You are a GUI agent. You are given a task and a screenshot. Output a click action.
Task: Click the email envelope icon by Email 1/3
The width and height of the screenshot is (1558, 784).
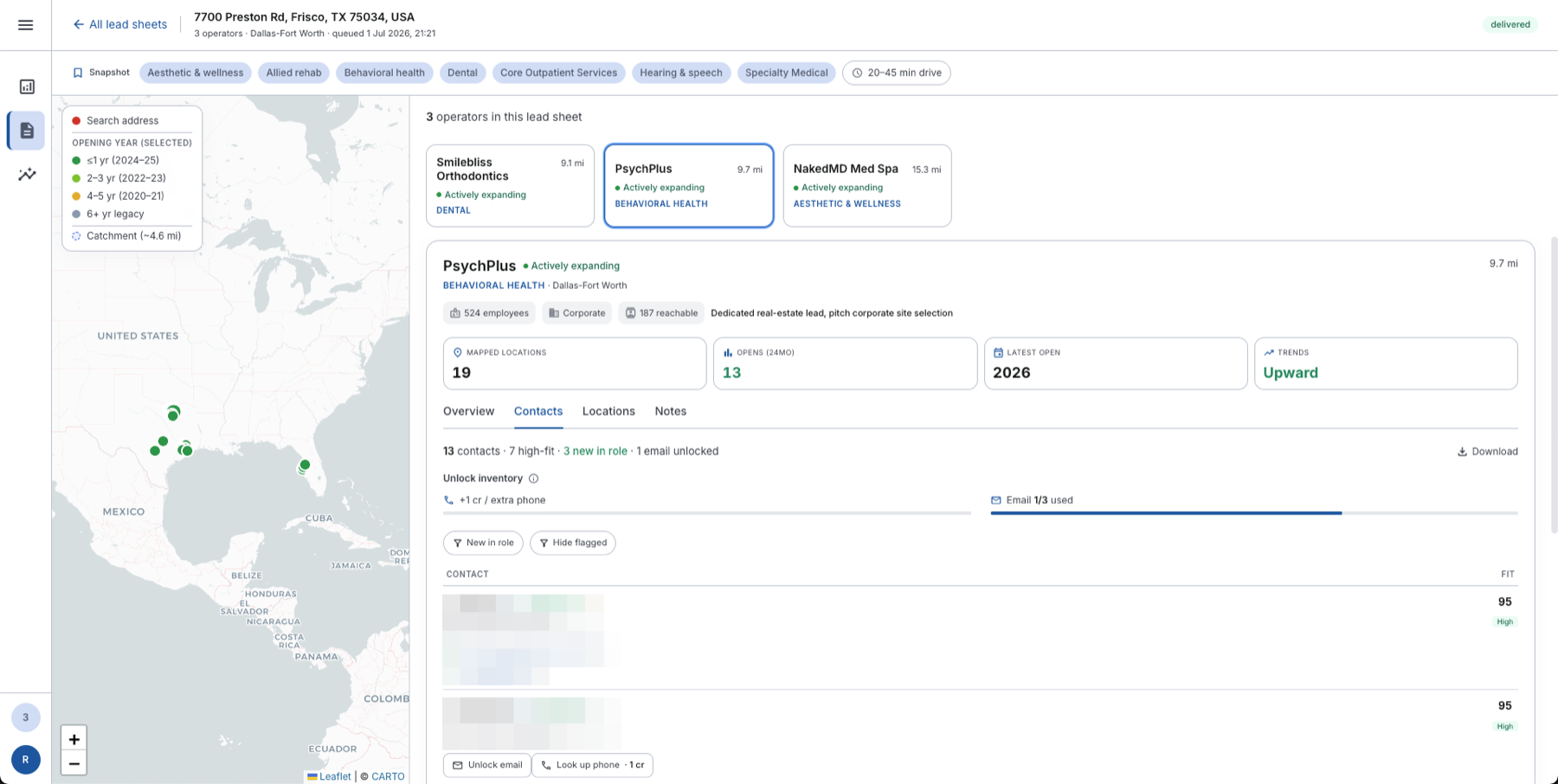click(x=996, y=500)
